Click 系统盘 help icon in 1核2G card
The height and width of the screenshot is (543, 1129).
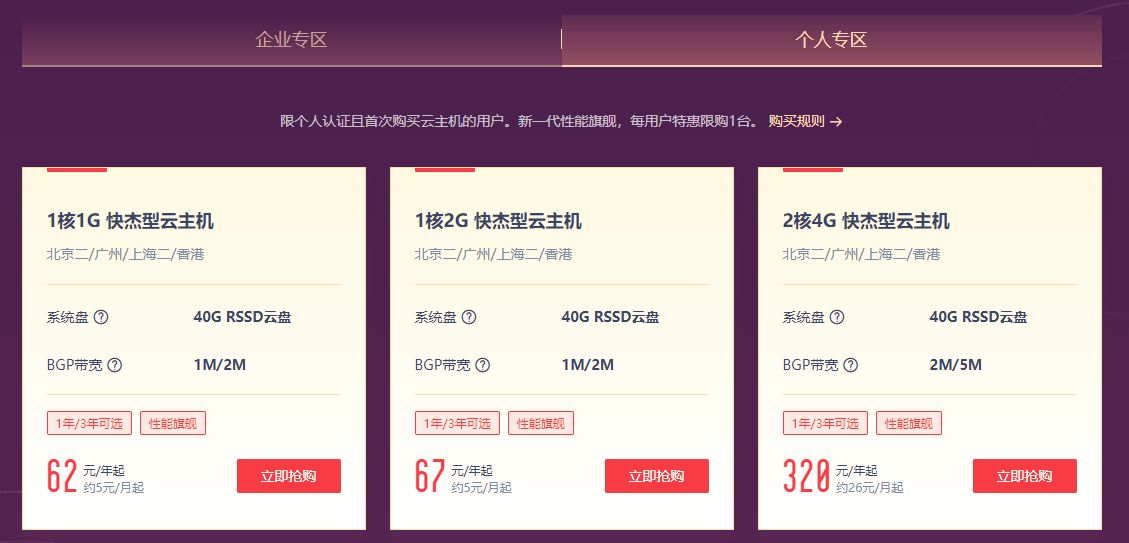pos(469,317)
